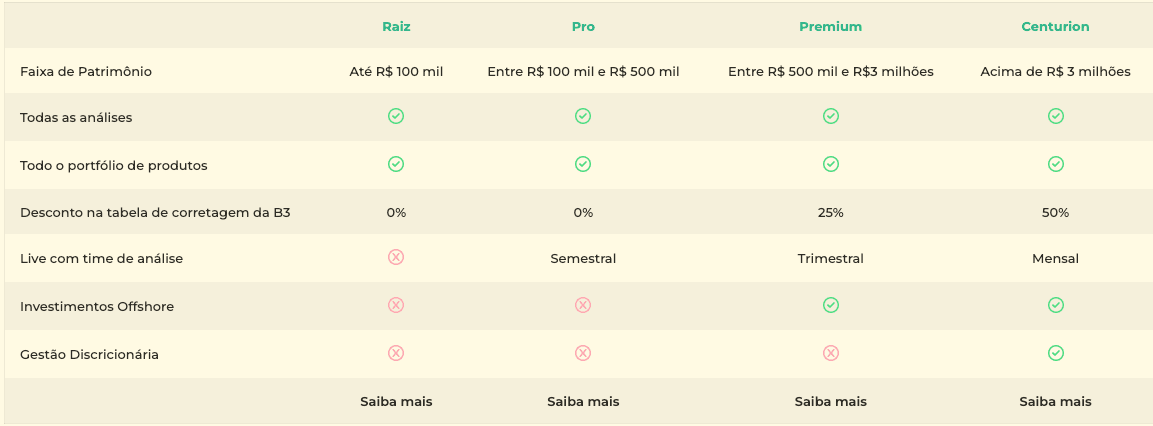Open Saiba mais under Raiz plan
The image size is (1153, 426).
coord(396,402)
